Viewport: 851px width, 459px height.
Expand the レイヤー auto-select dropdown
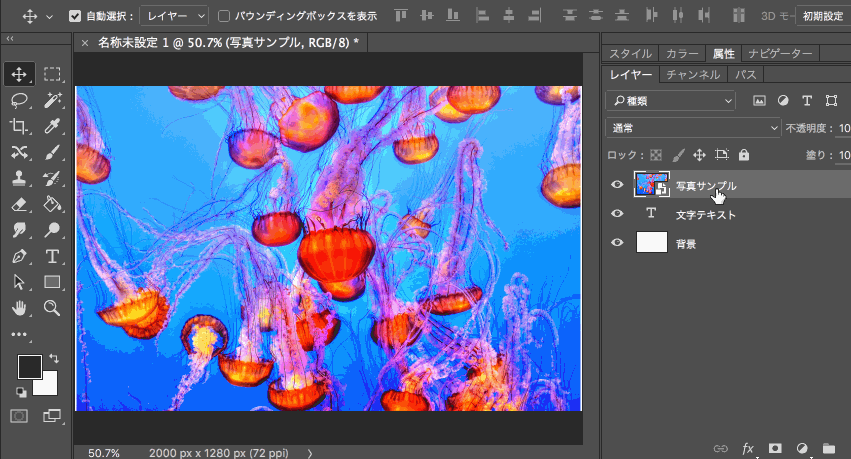pyautogui.click(x=174, y=16)
